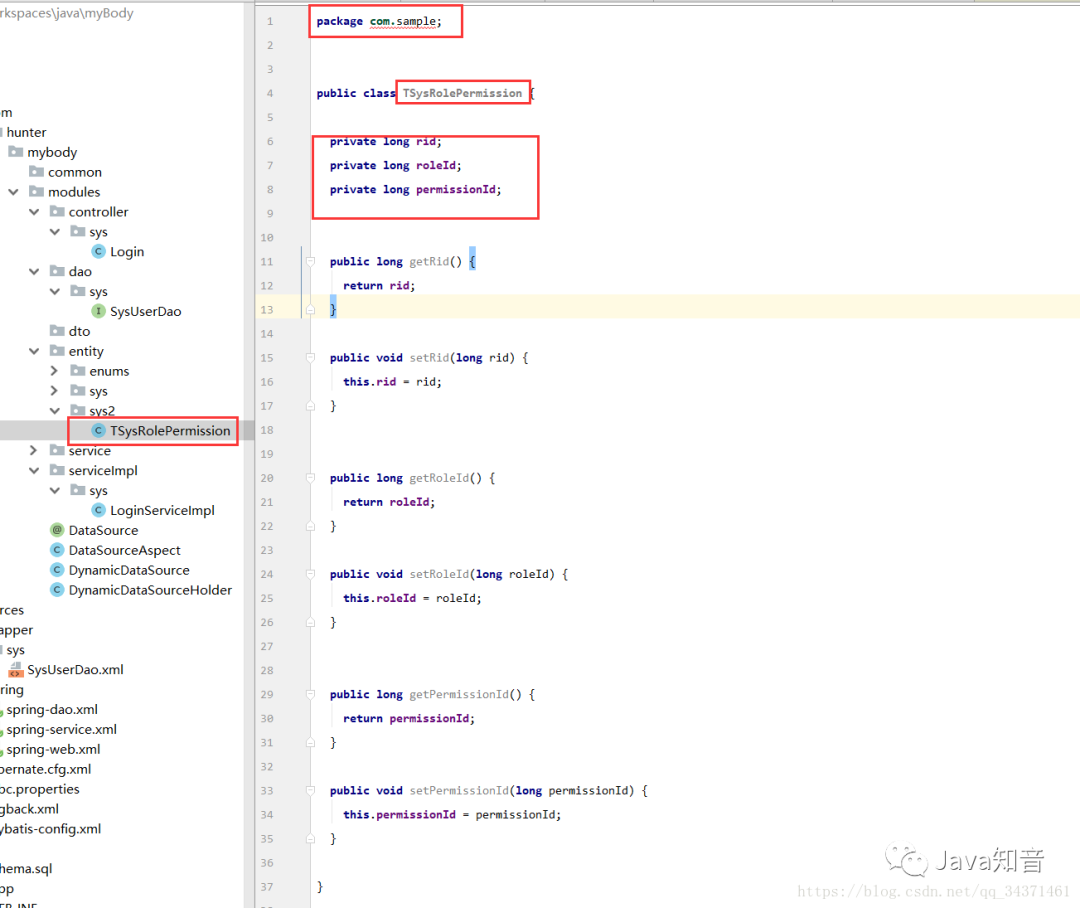Select the mybody package folder icon
Image resolution: width=1080 pixels, height=908 pixels.
pyautogui.click(x=15, y=152)
